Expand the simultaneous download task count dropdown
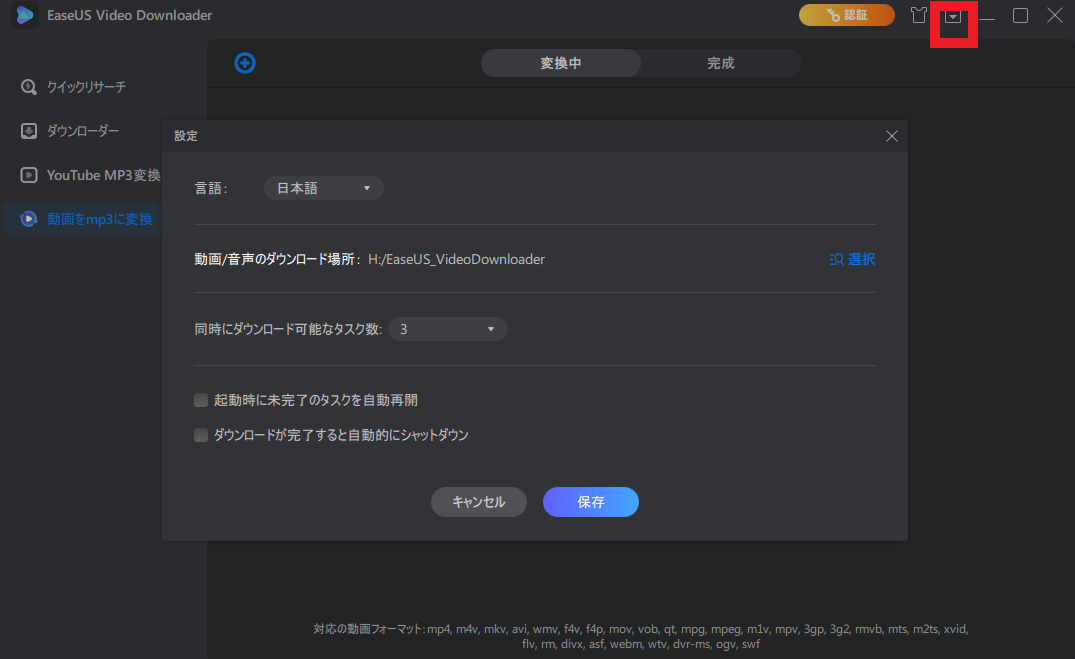Screen dimensions: 1075x659 [x=448, y=329]
